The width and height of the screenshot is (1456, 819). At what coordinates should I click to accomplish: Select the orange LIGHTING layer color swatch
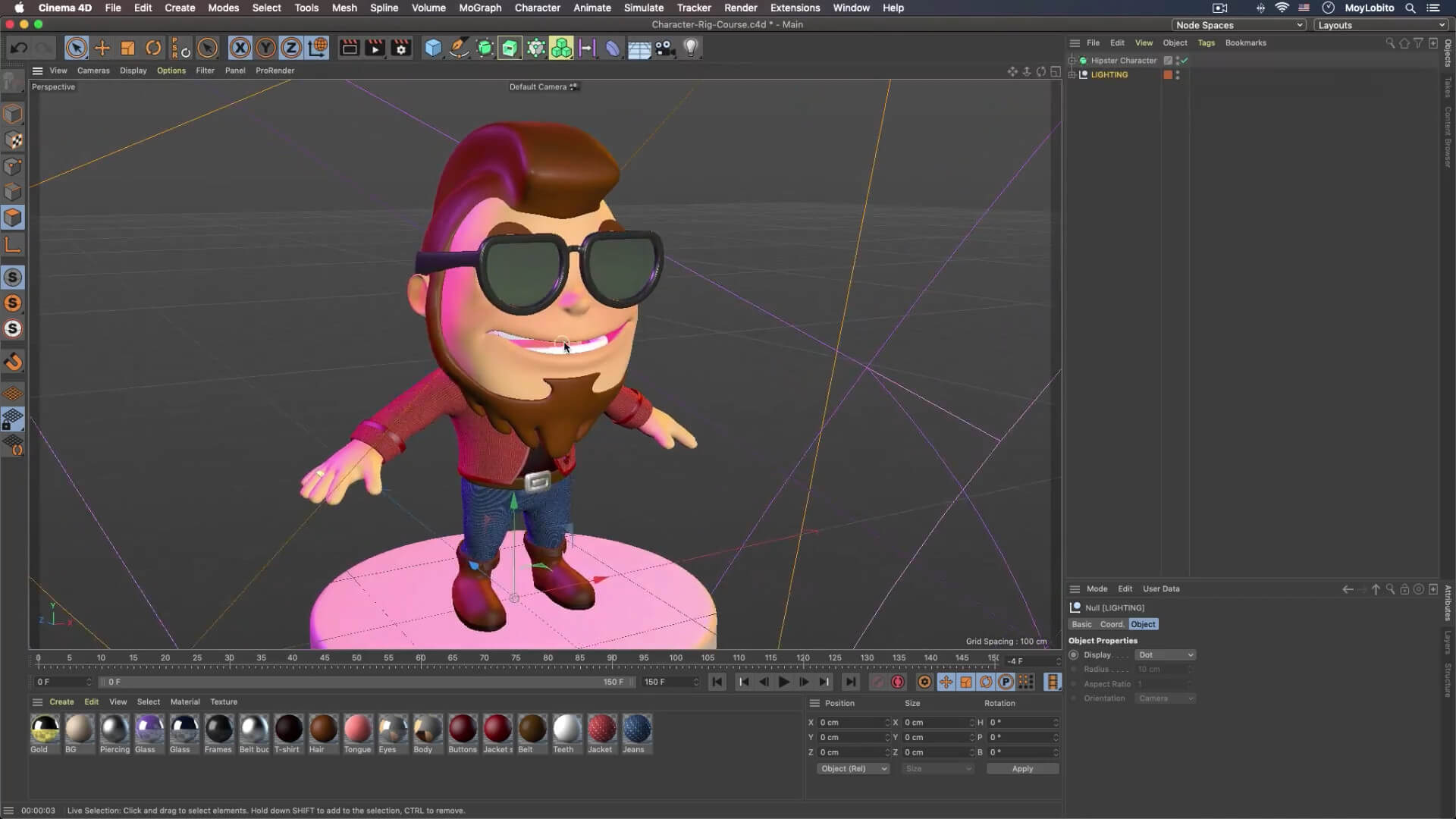(x=1168, y=74)
